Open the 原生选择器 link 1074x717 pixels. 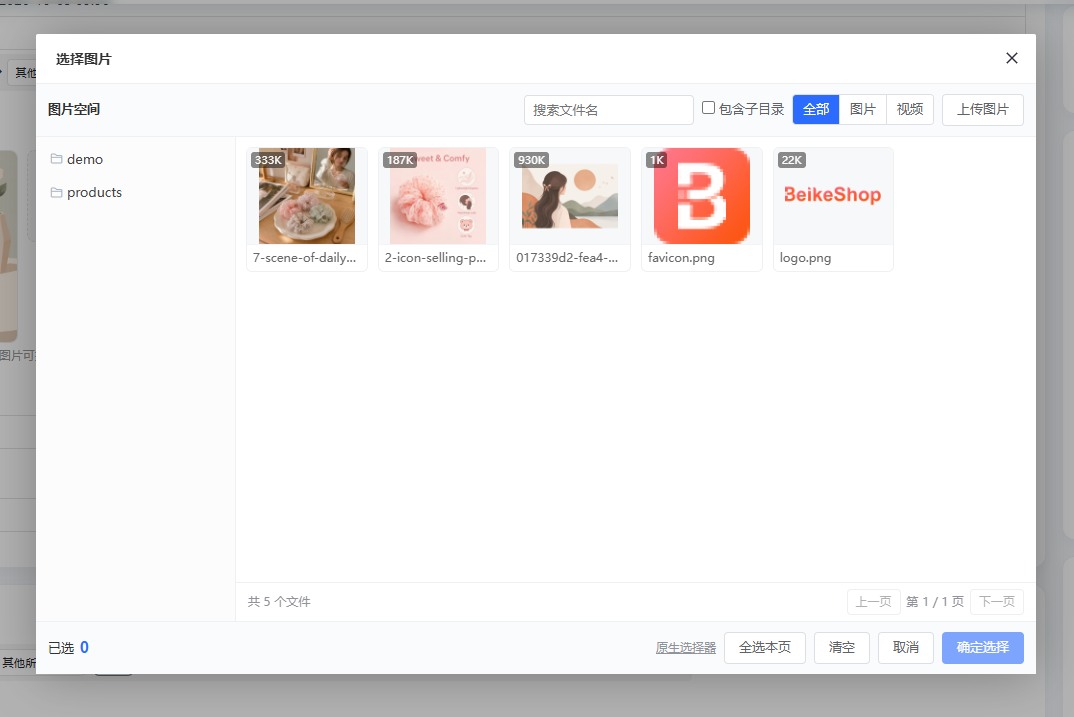686,648
